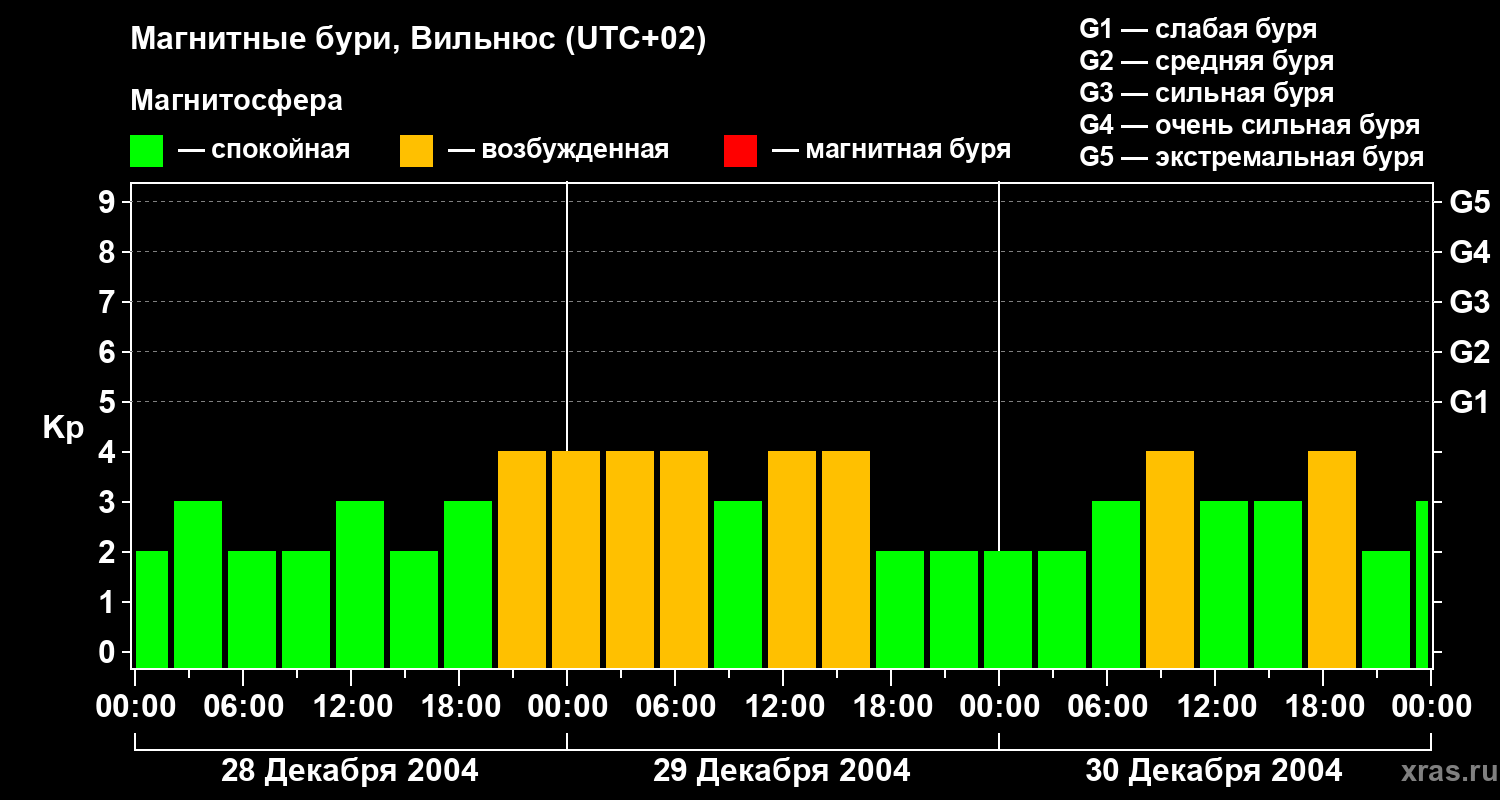Click the 06:00 tick label under 28 December
Screen dimensions: 1500x800
tap(243, 707)
